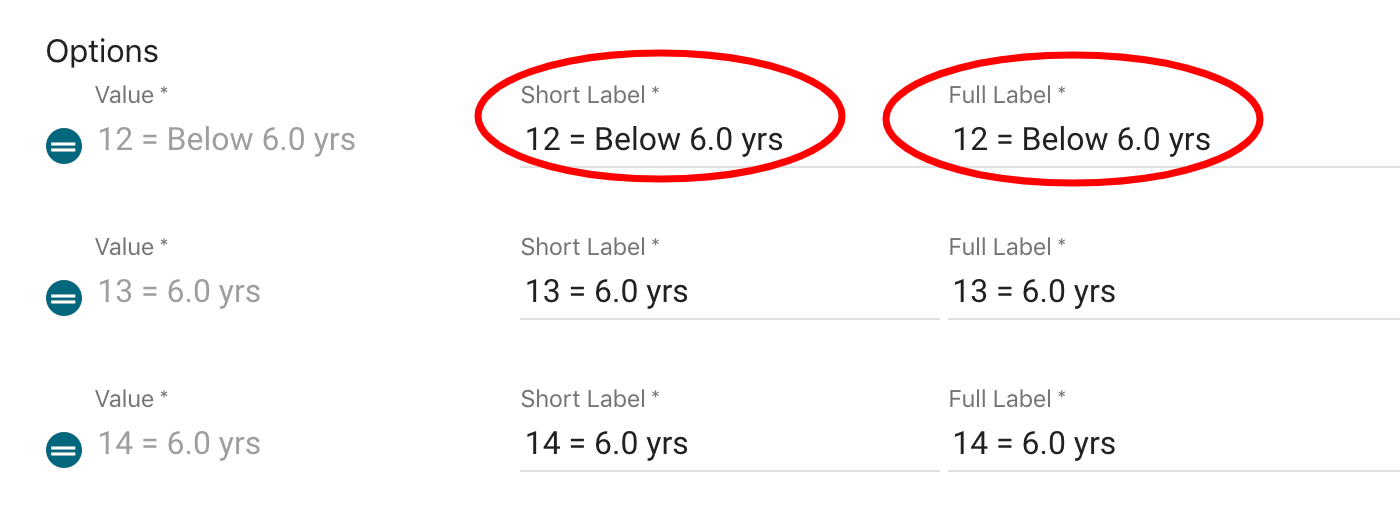Click the Value field showing 14 = 6.0 yrs

tap(180, 444)
